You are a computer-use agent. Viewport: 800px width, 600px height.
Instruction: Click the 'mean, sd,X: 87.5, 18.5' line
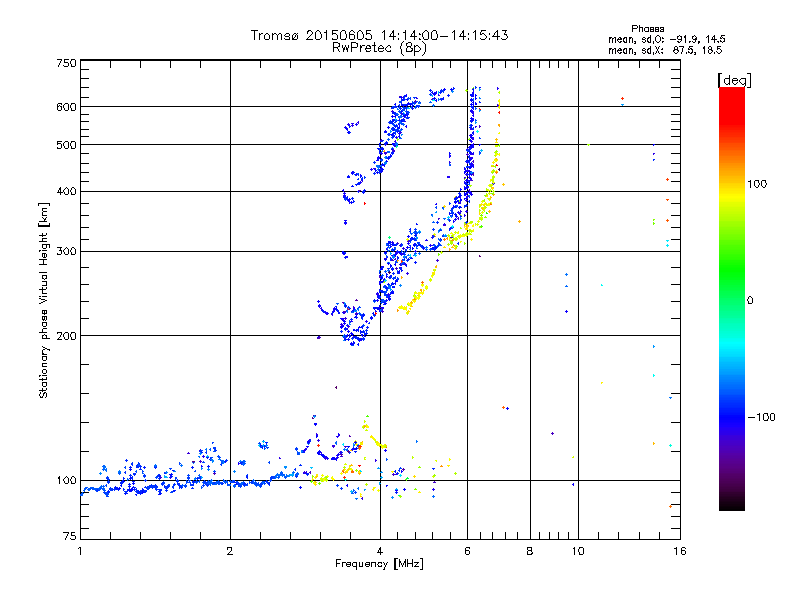665,51
